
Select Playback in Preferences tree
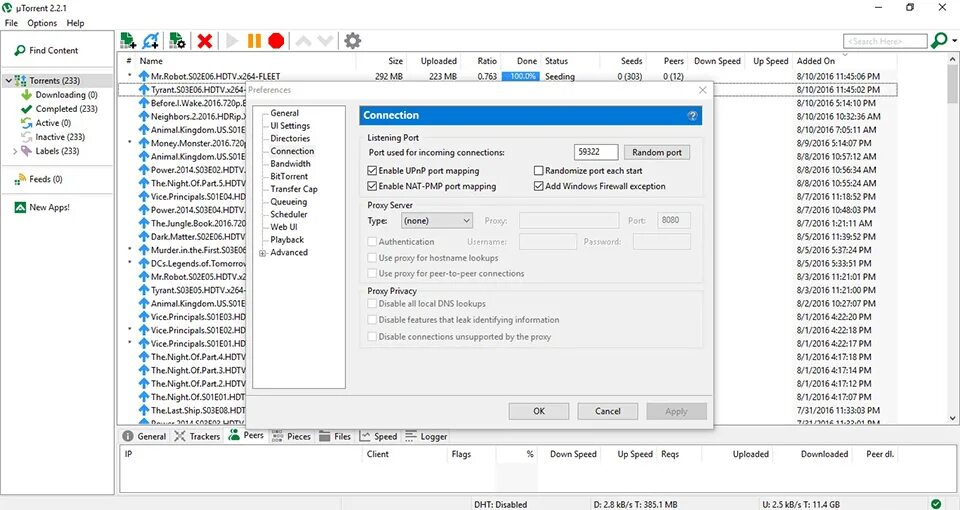click(x=287, y=240)
